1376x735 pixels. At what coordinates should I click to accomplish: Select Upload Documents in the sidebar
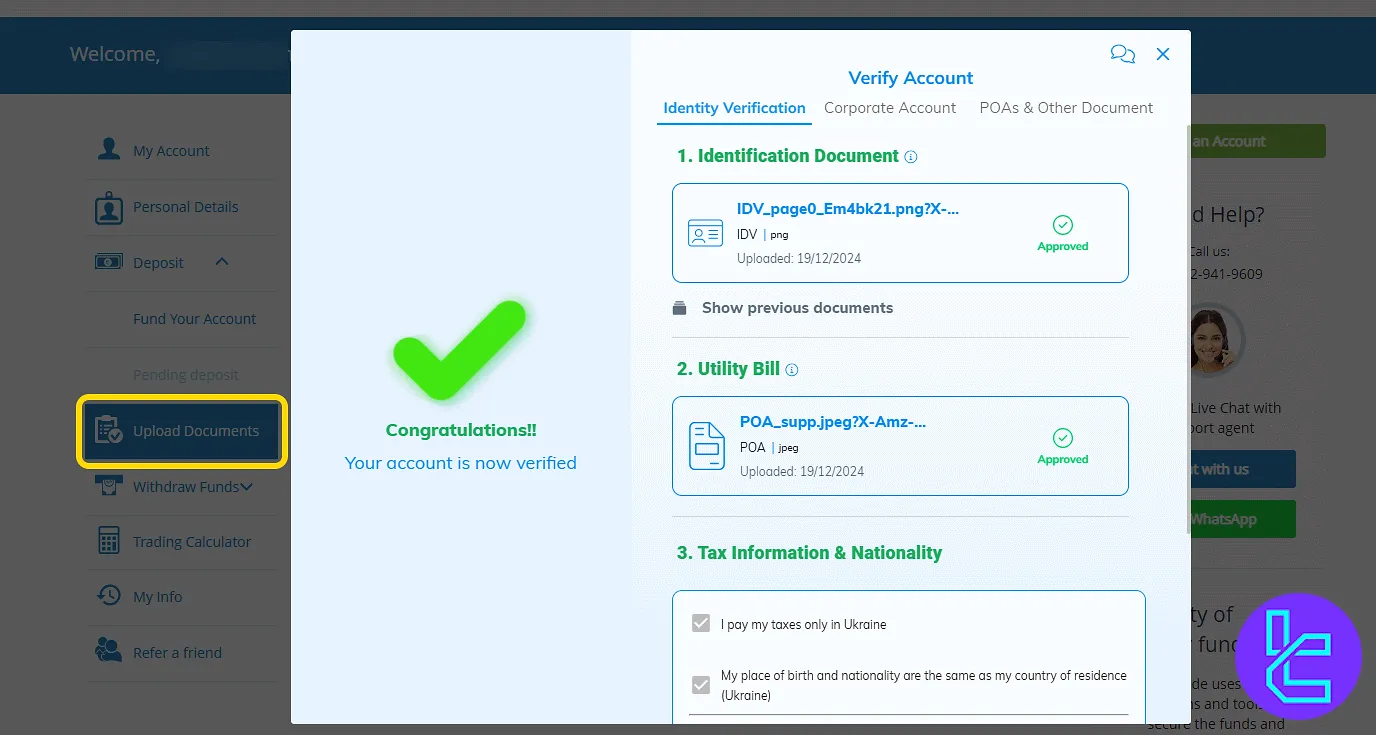[x=183, y=431]
